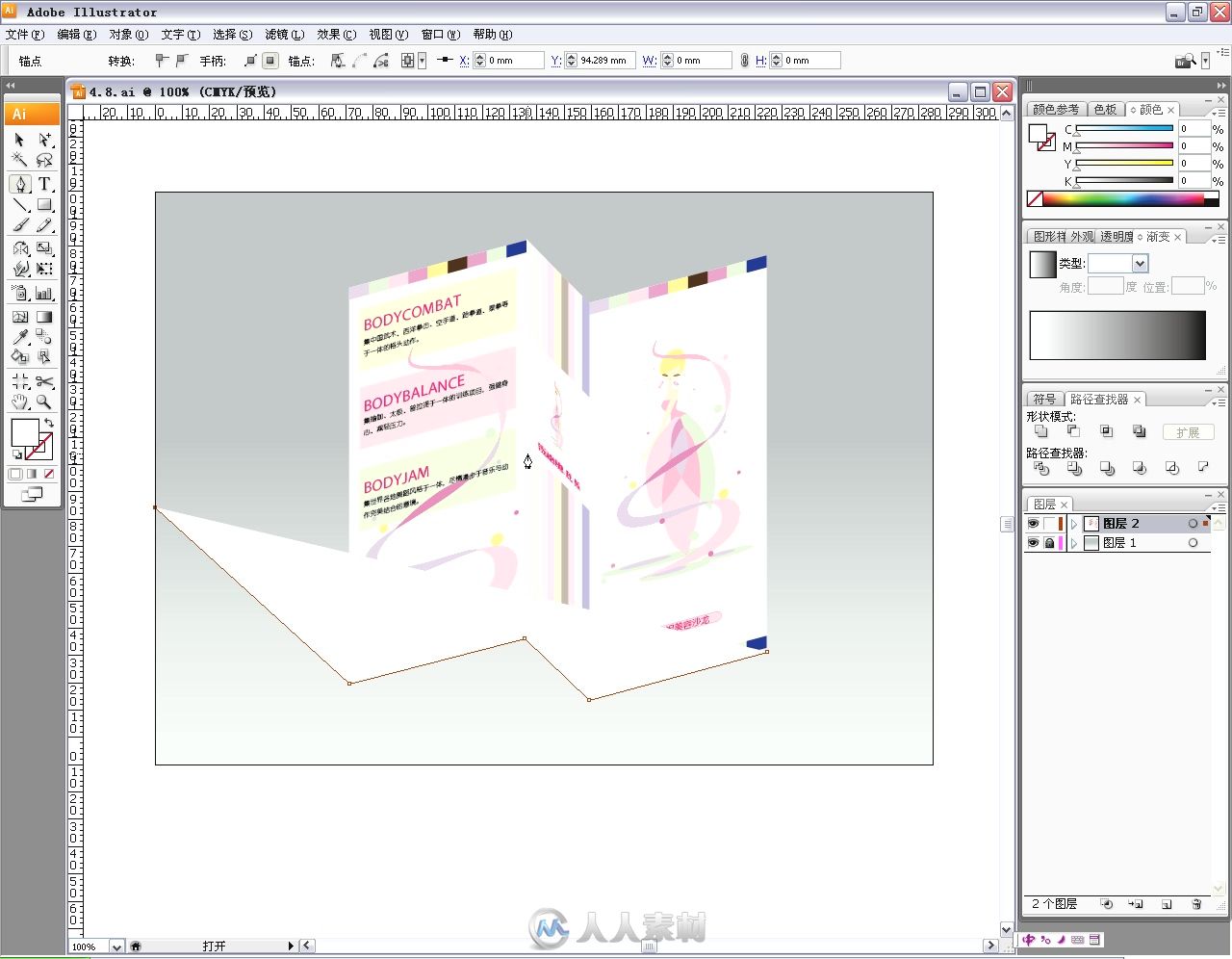
Task: Select the Type tool
Action: point(44,184)
